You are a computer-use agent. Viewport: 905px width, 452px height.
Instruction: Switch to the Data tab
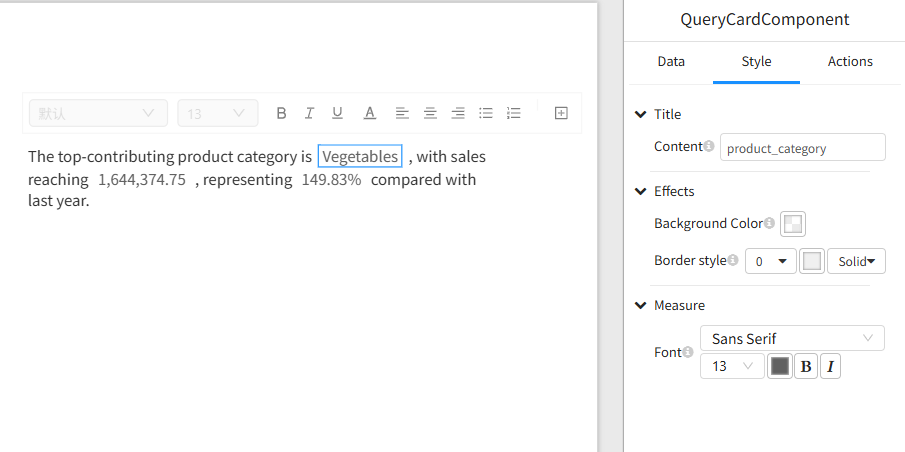point(671,62)
